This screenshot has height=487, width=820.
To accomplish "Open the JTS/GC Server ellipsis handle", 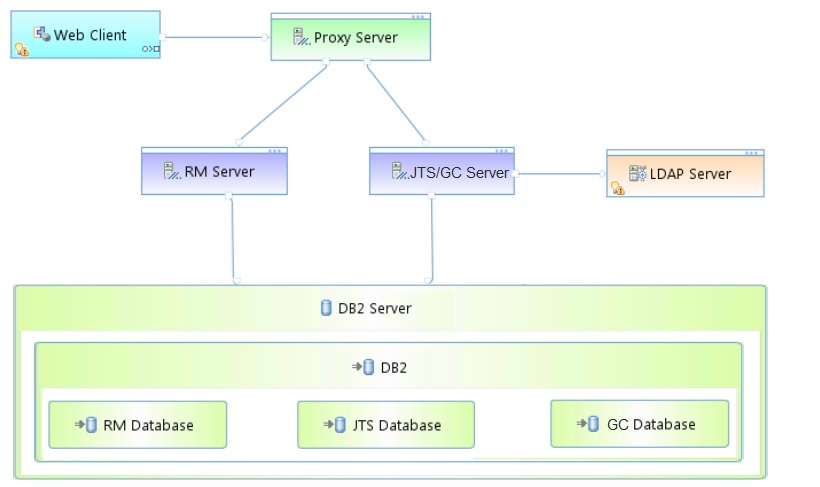I will tap(502, 151).
